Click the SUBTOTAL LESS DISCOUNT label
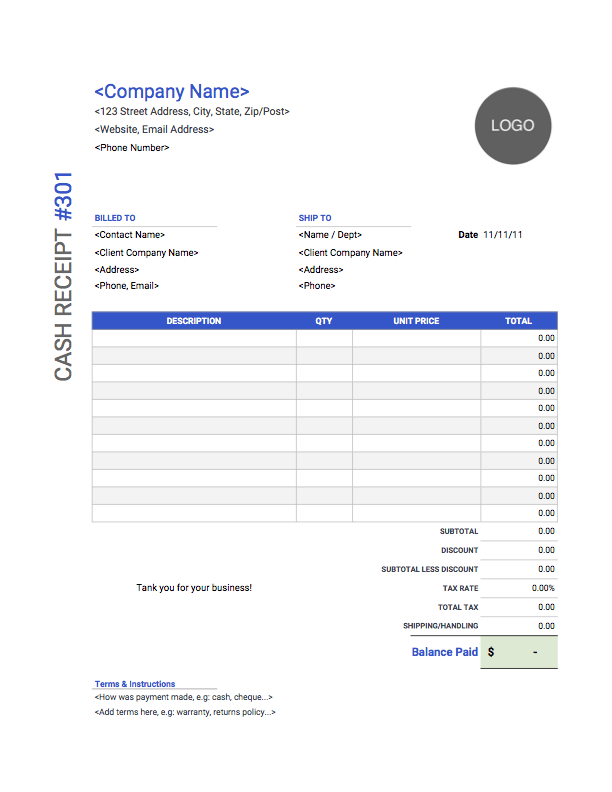The image size is (612, 792). [430, 570]
